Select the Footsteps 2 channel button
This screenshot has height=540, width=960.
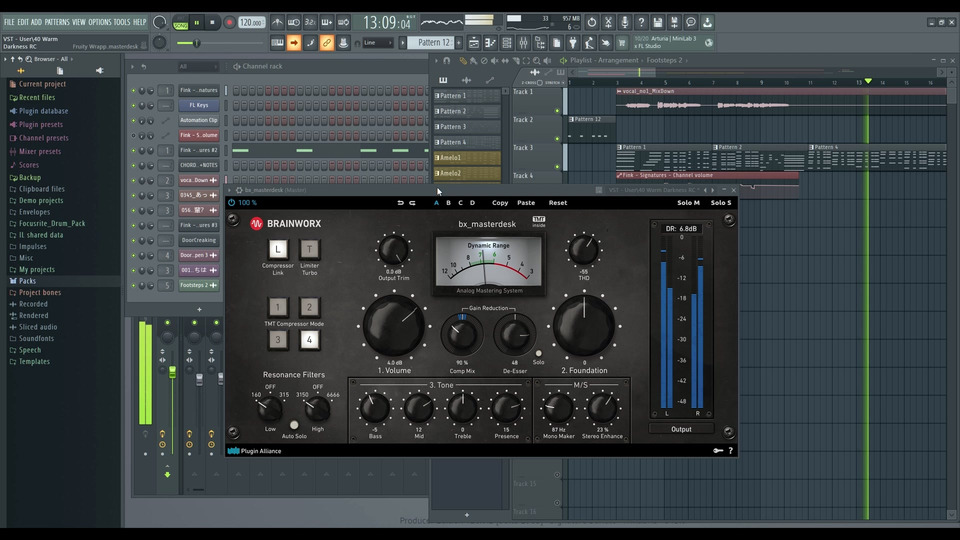[199, 285]
